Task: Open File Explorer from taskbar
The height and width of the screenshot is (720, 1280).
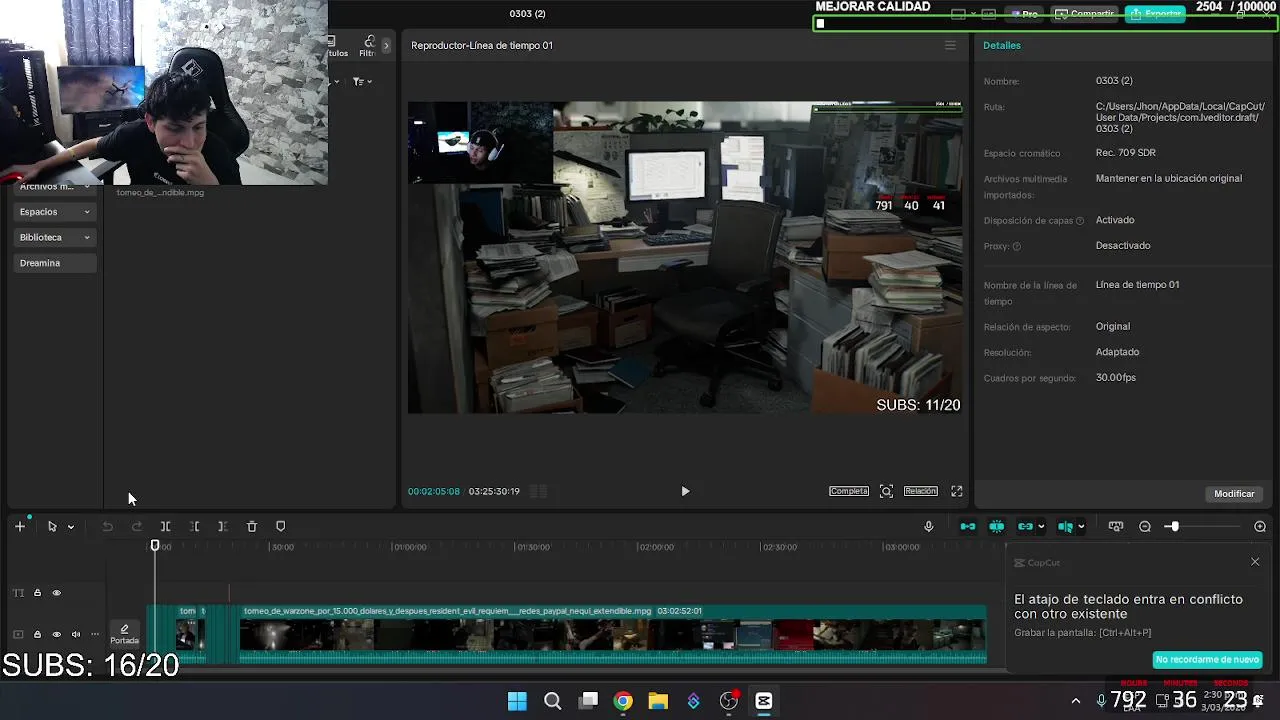Action: pos(658,701)
